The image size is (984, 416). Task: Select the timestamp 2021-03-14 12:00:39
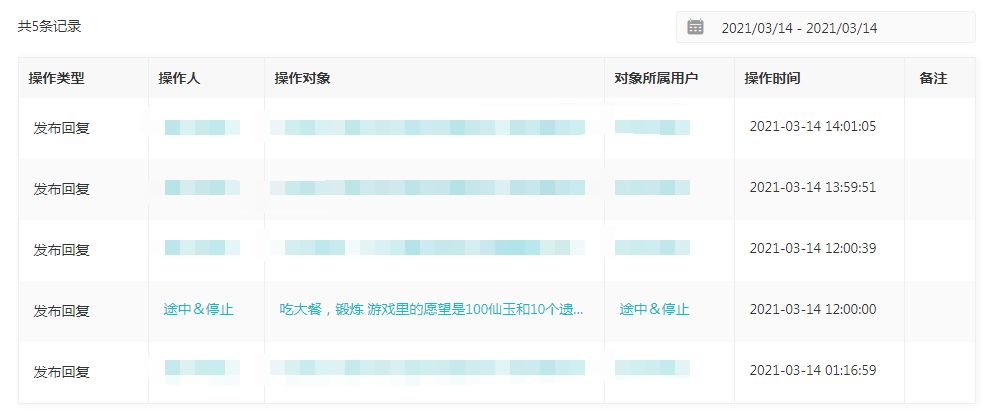(x=813, y=248)
